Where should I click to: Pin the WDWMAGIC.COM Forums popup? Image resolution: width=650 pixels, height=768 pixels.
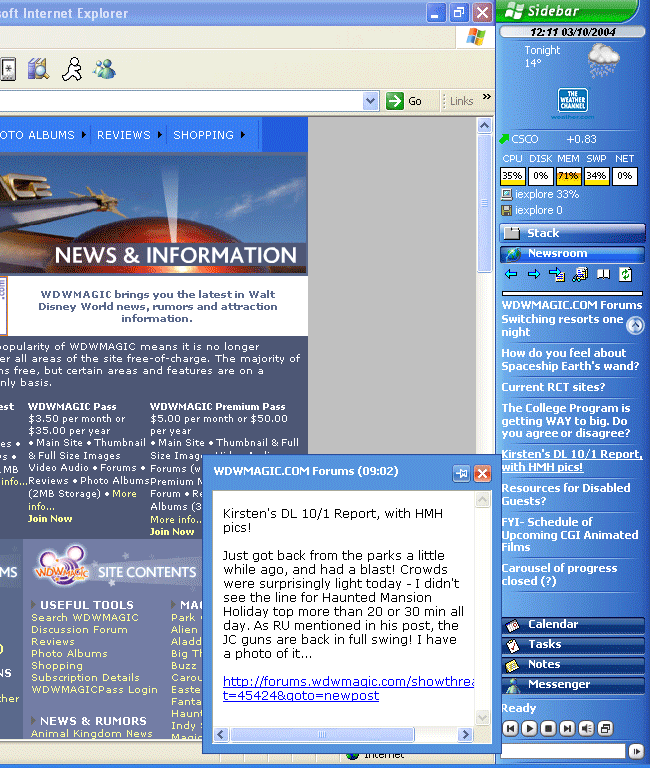pyautogui.click(x=461, y=473)
